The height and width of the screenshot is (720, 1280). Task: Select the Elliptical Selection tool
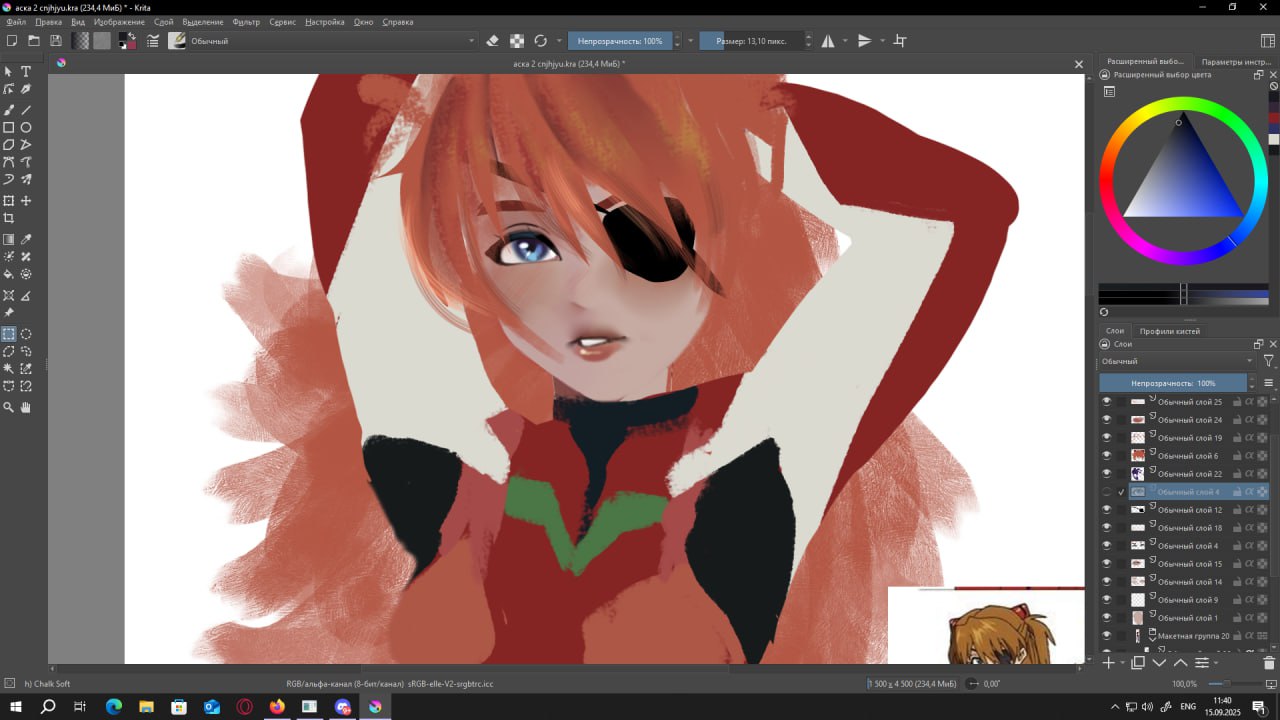click(x=26, y=334)
